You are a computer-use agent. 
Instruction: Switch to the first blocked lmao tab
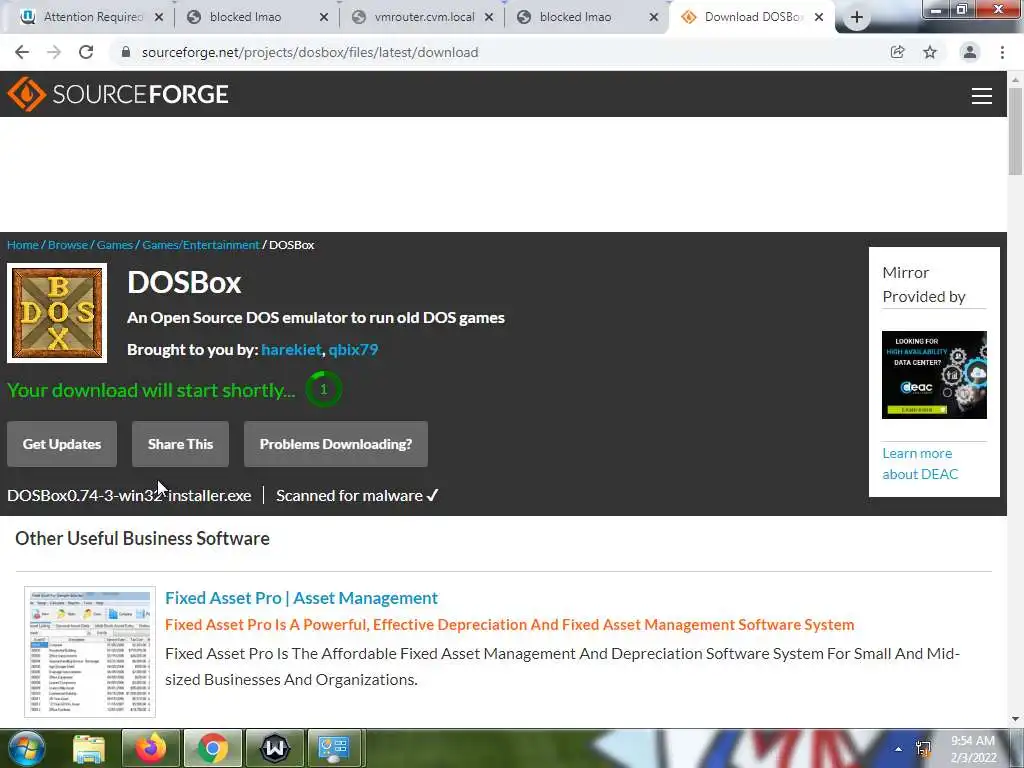246,18
